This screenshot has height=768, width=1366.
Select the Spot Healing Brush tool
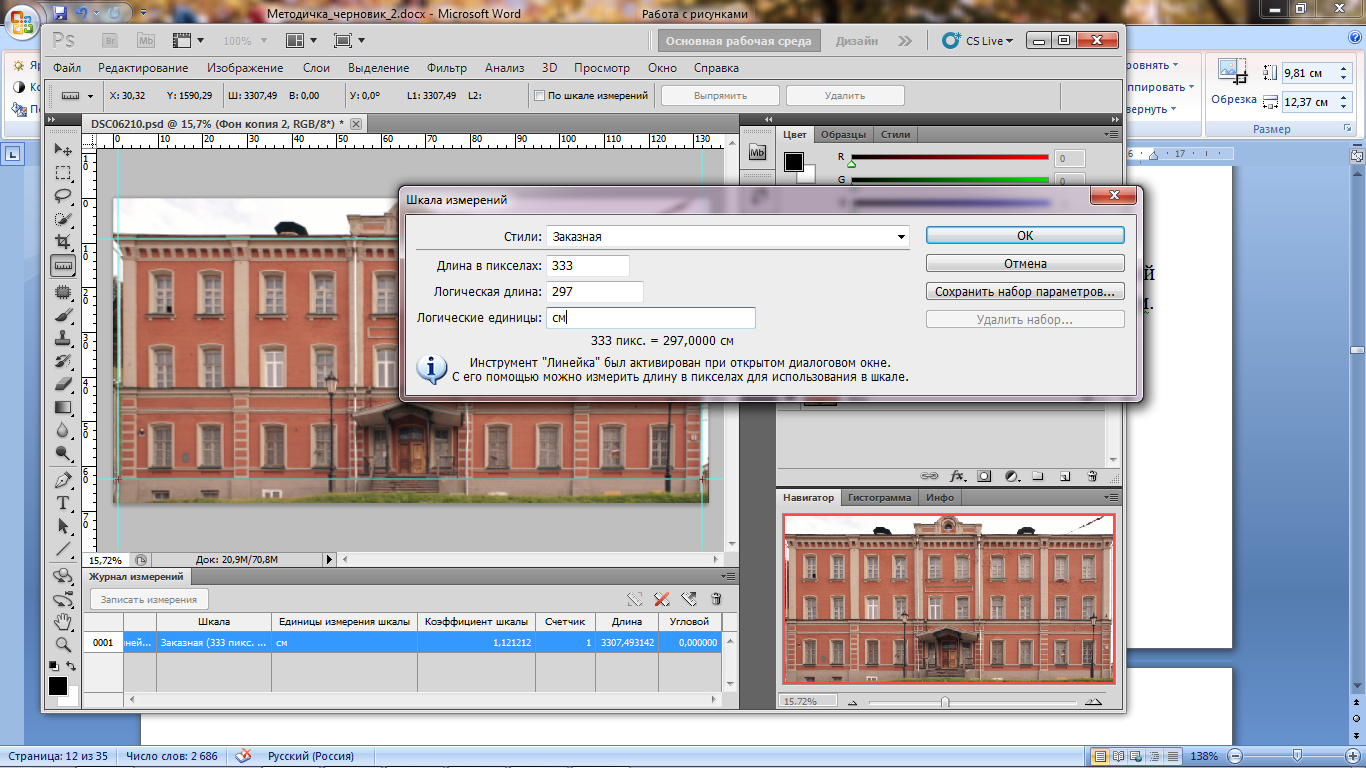pos(63,292)
